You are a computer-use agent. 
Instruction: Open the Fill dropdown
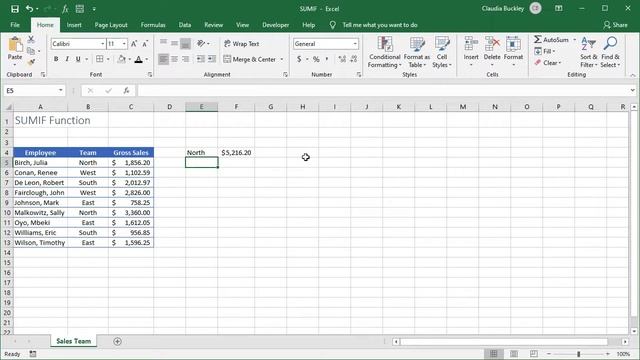pos(545,51)
